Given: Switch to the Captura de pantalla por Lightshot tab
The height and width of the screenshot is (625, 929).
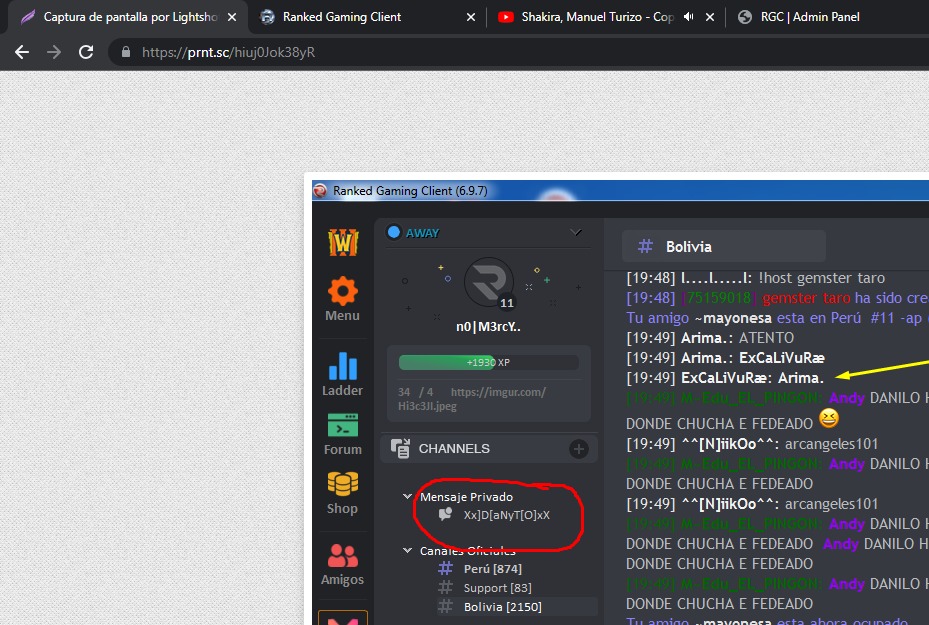Looking at the screenshot, I should [x=130, y=17].
